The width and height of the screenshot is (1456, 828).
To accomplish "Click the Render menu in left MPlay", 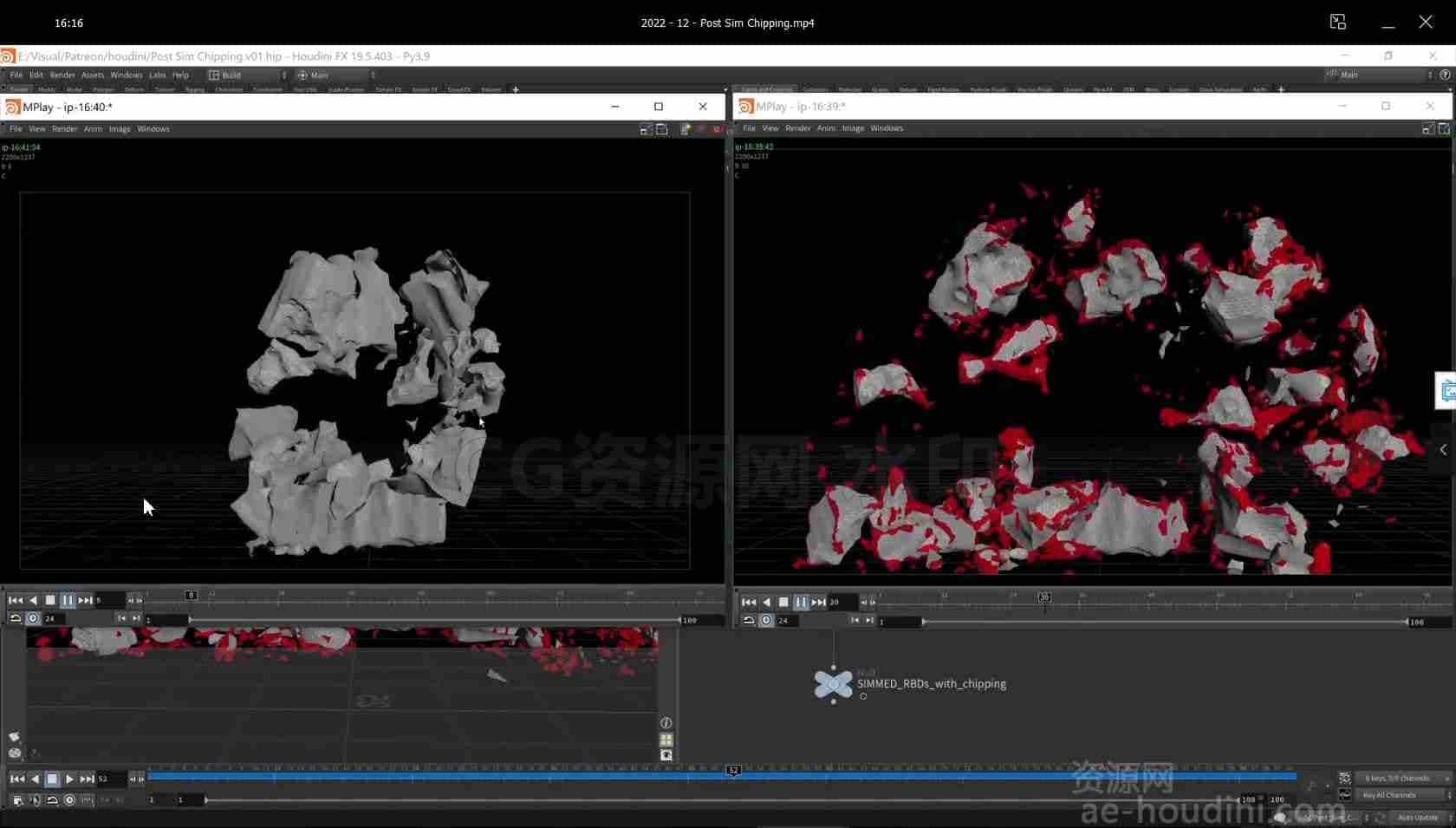I will (64, 129).
